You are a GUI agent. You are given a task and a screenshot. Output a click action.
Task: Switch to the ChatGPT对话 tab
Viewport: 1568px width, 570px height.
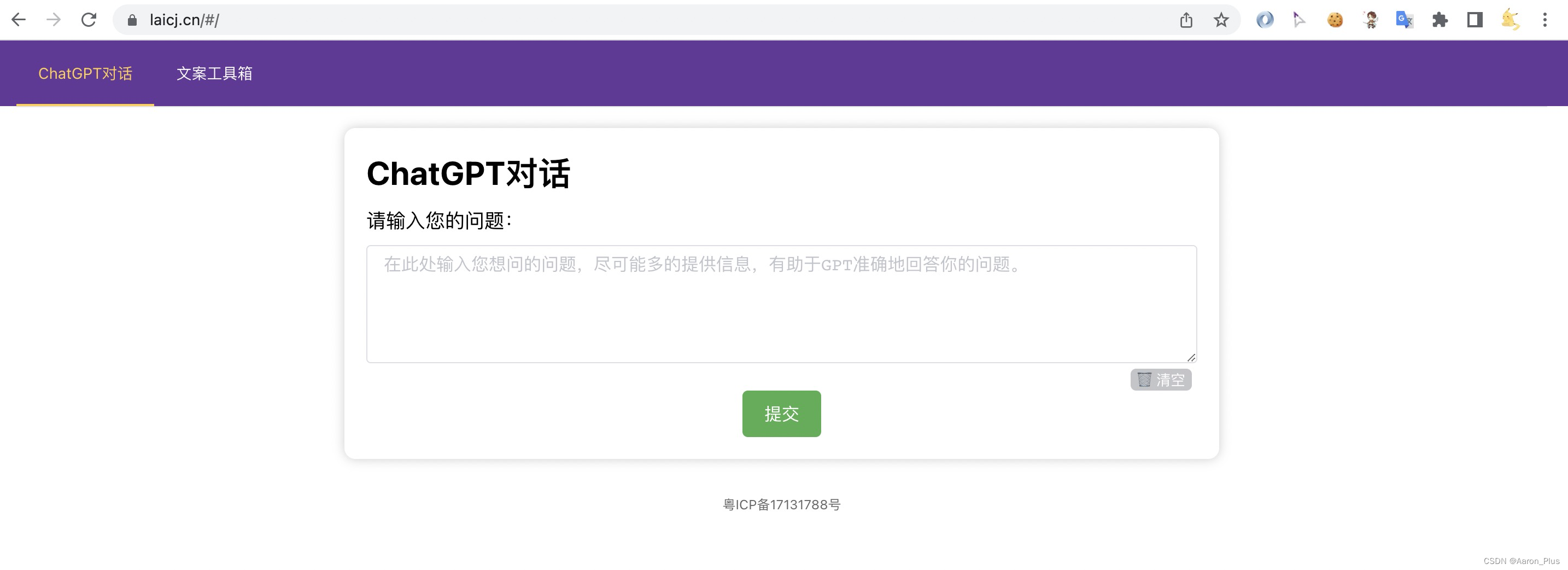(x=85, y=74)
